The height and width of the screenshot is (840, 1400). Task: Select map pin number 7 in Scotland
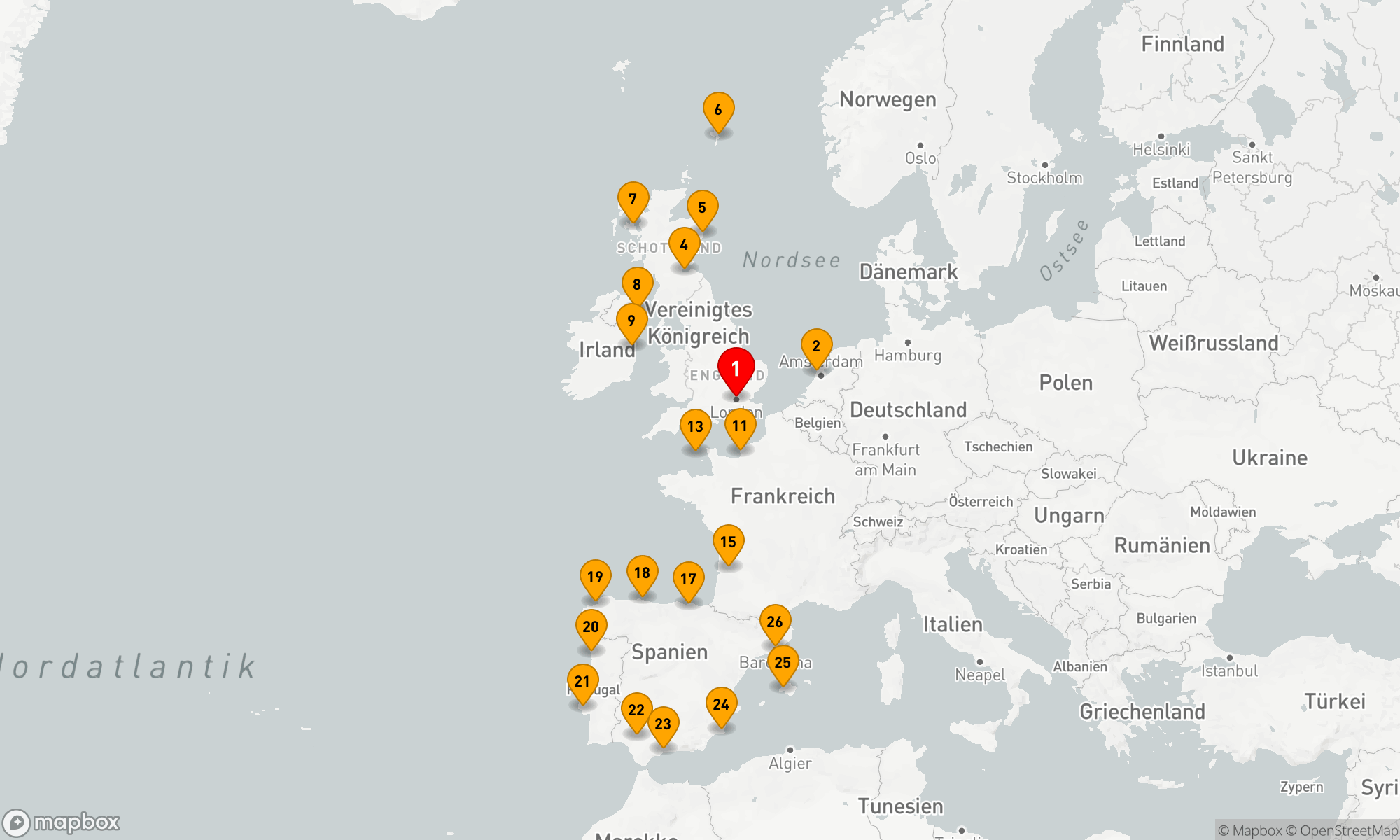[633, 199]
